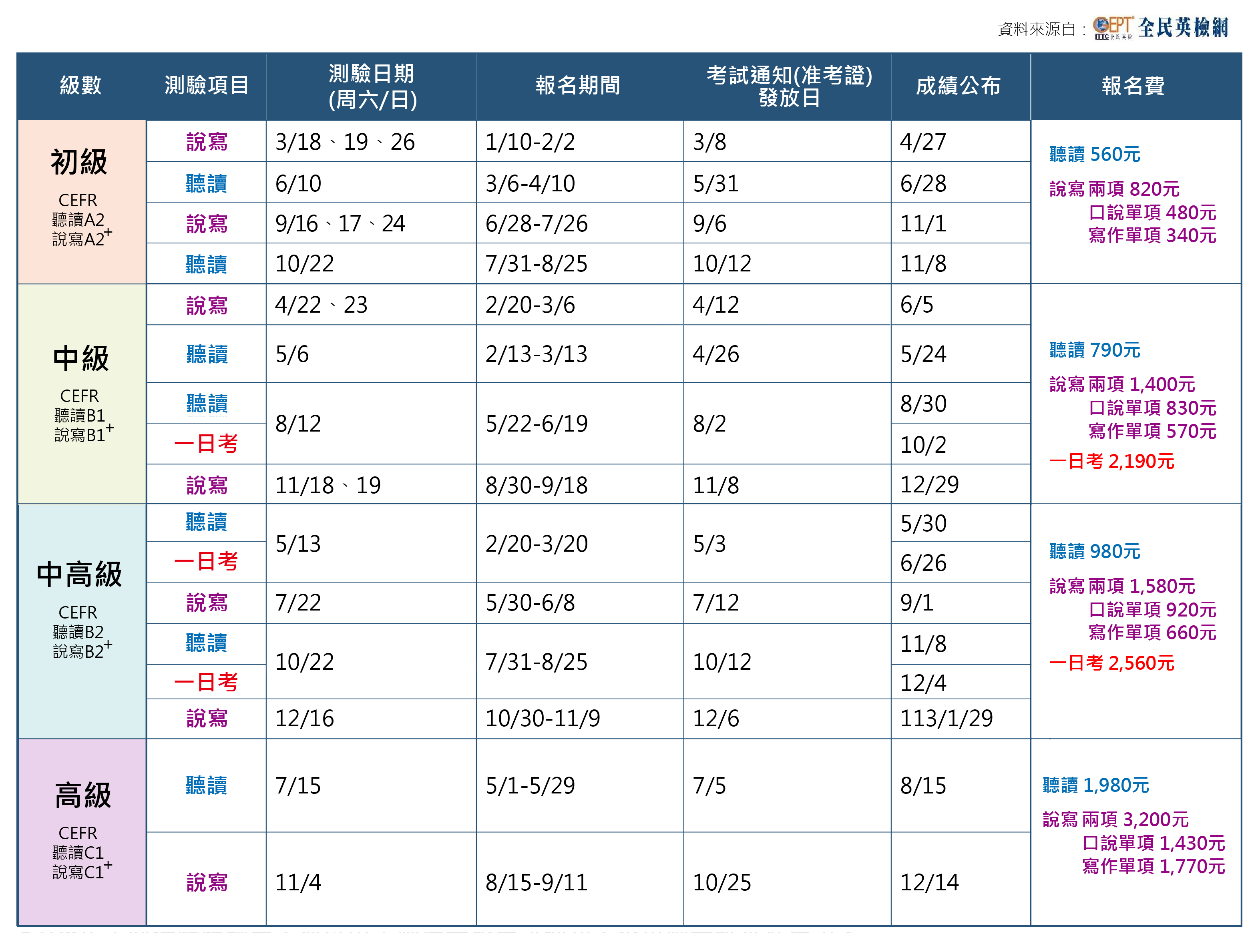This screenshot has height=952, width=1260.
Task: Select the 初級 level heading
Action: pos(79,162)
